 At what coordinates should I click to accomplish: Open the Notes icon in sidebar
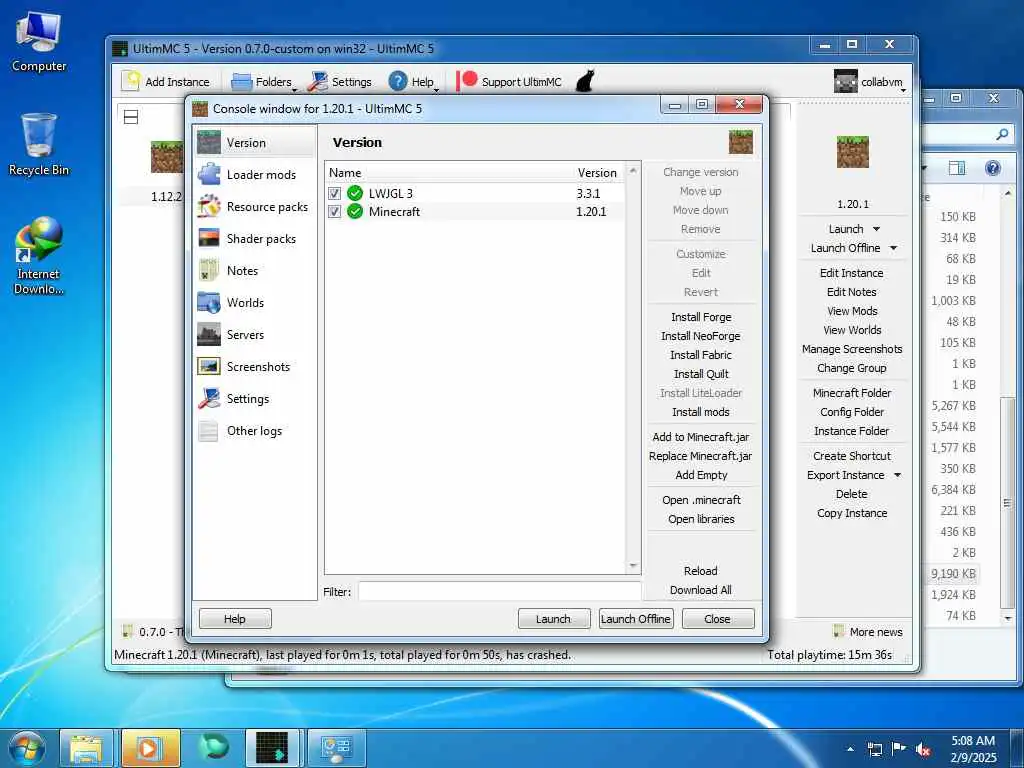pos(209,270)
